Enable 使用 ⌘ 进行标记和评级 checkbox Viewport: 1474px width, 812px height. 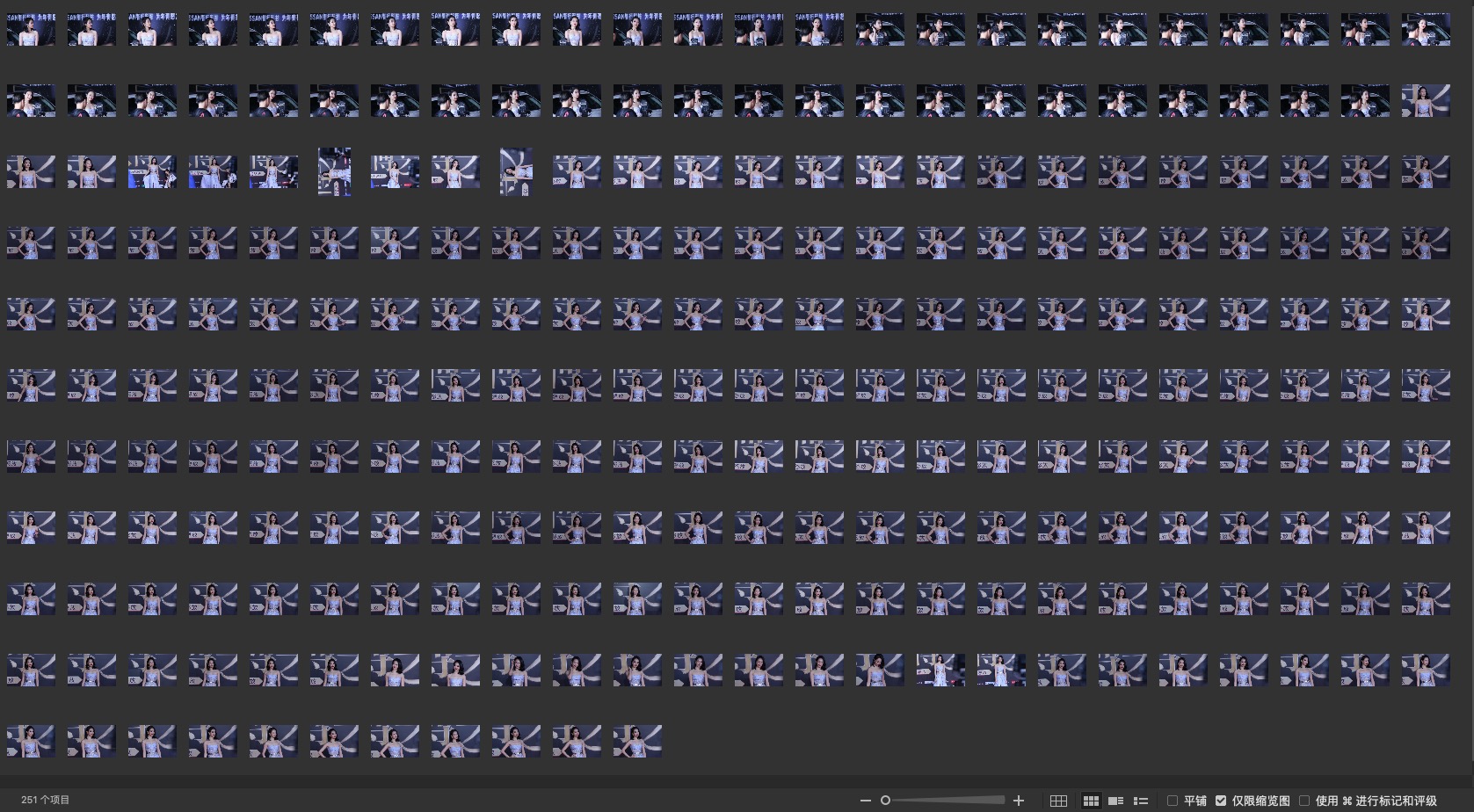pos(1304,801)
